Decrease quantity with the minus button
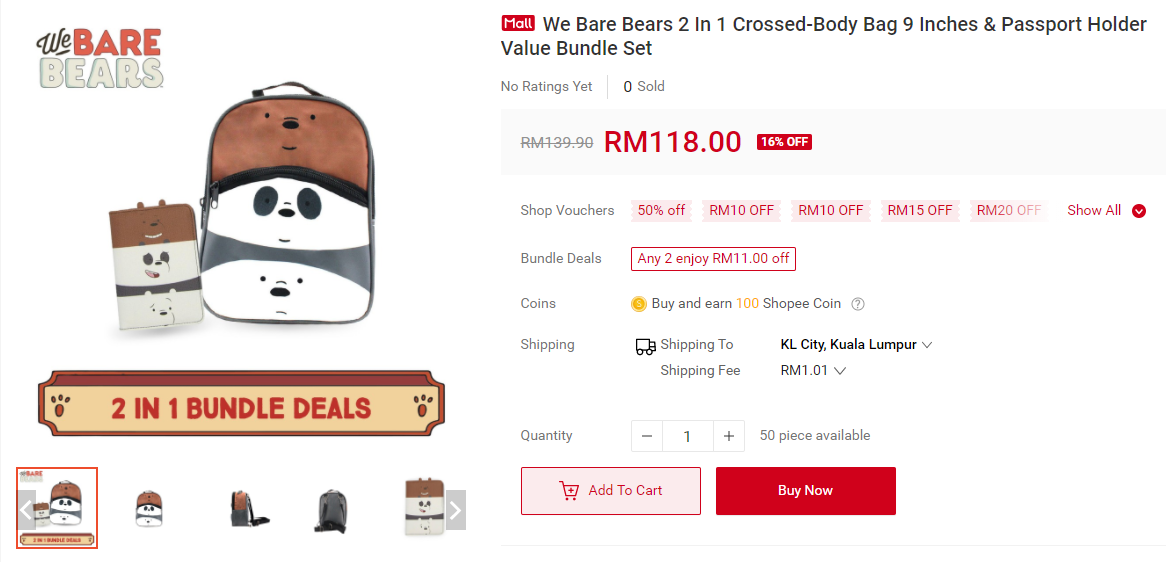 click(647, 436)
